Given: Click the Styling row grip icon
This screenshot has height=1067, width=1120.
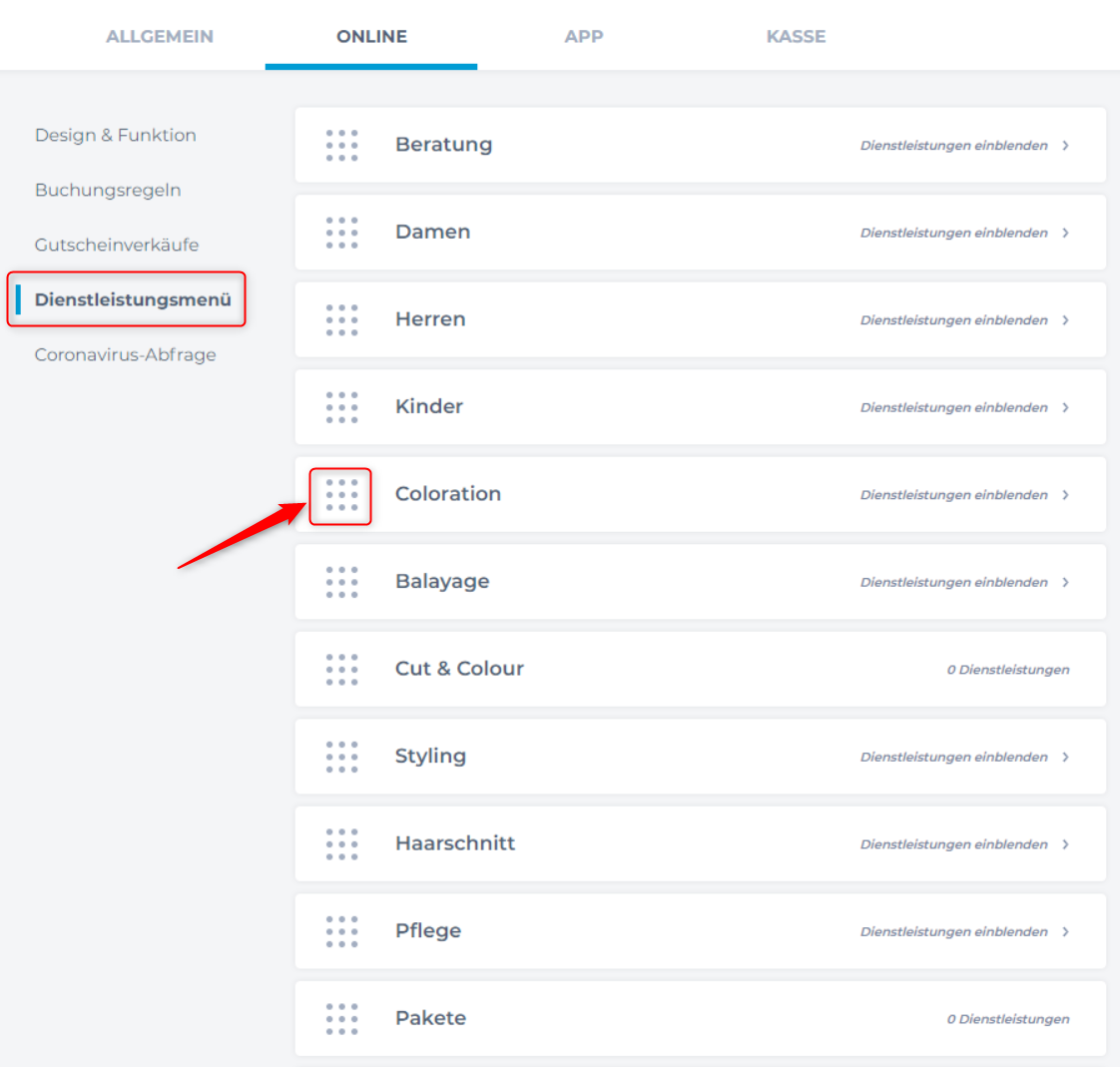Looking at the screenshot, I should click(x=341, y=757).
